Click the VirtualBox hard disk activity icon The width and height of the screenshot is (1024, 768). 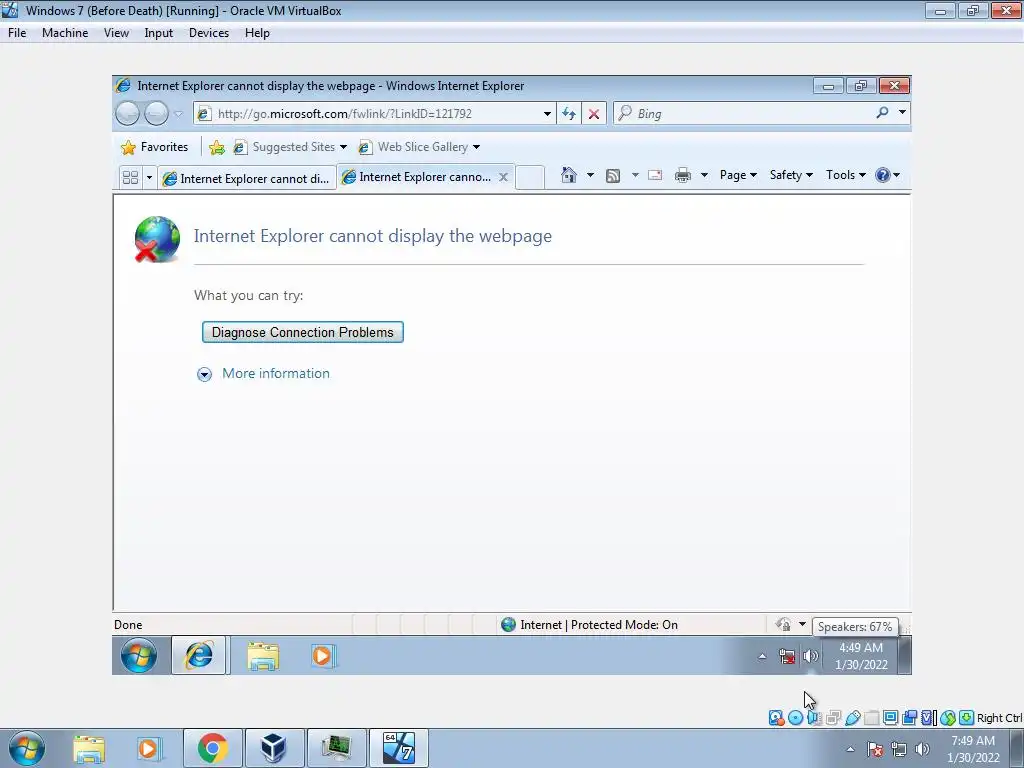(x=776, y=718)
